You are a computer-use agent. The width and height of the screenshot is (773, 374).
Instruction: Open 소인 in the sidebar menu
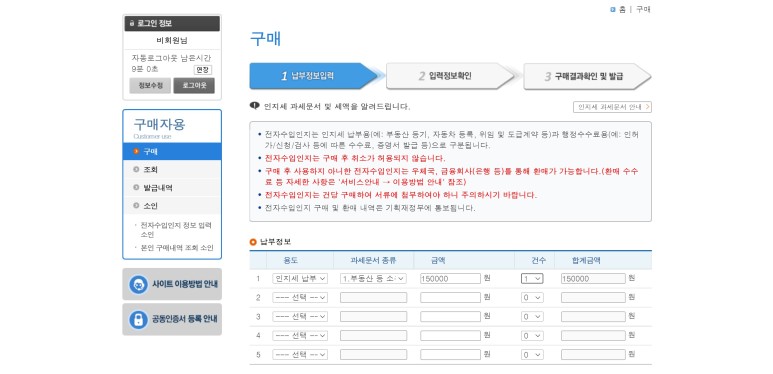click(x=172, y=205)
